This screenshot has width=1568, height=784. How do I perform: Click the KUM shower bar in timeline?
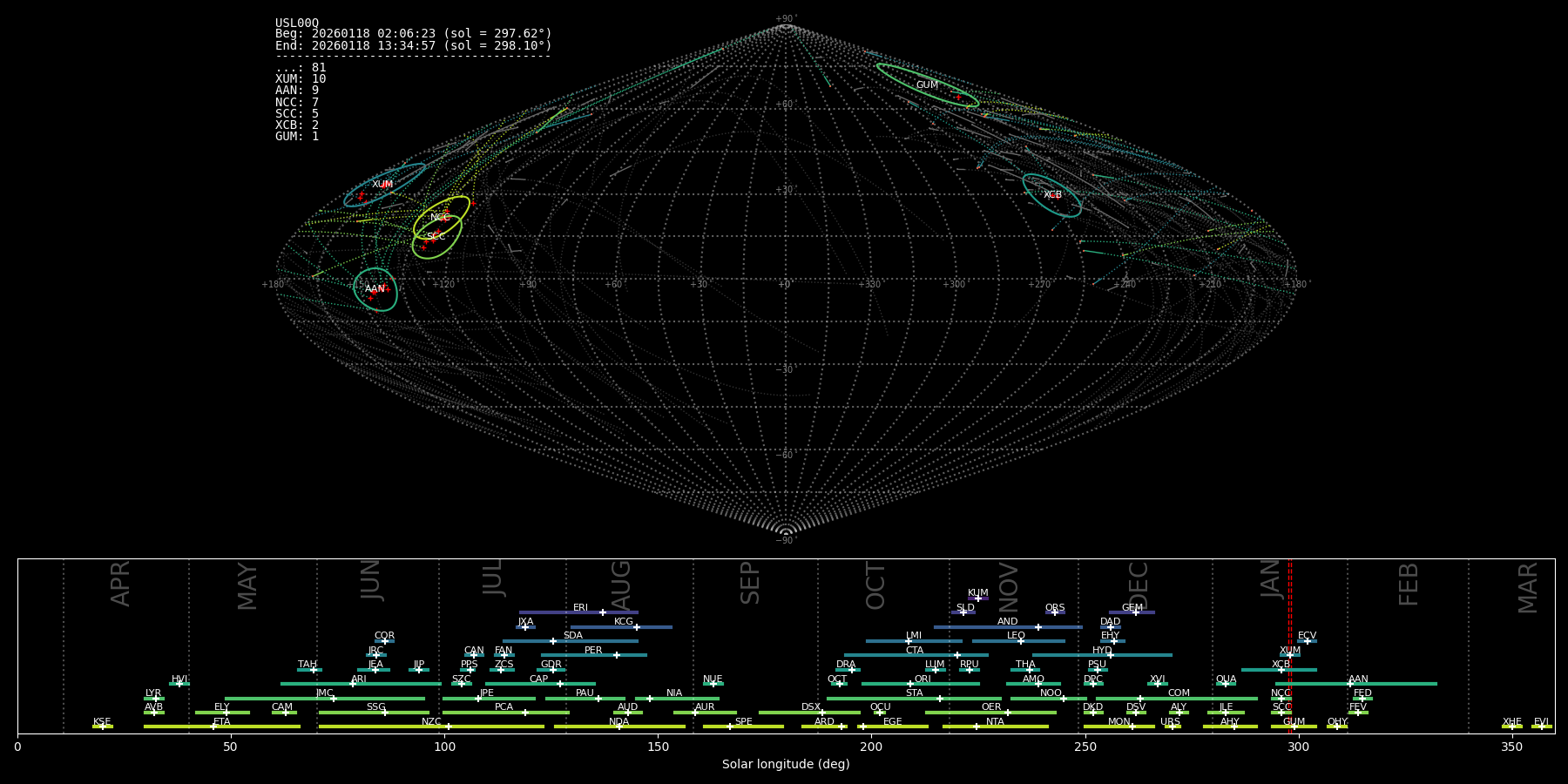point(977,598)
